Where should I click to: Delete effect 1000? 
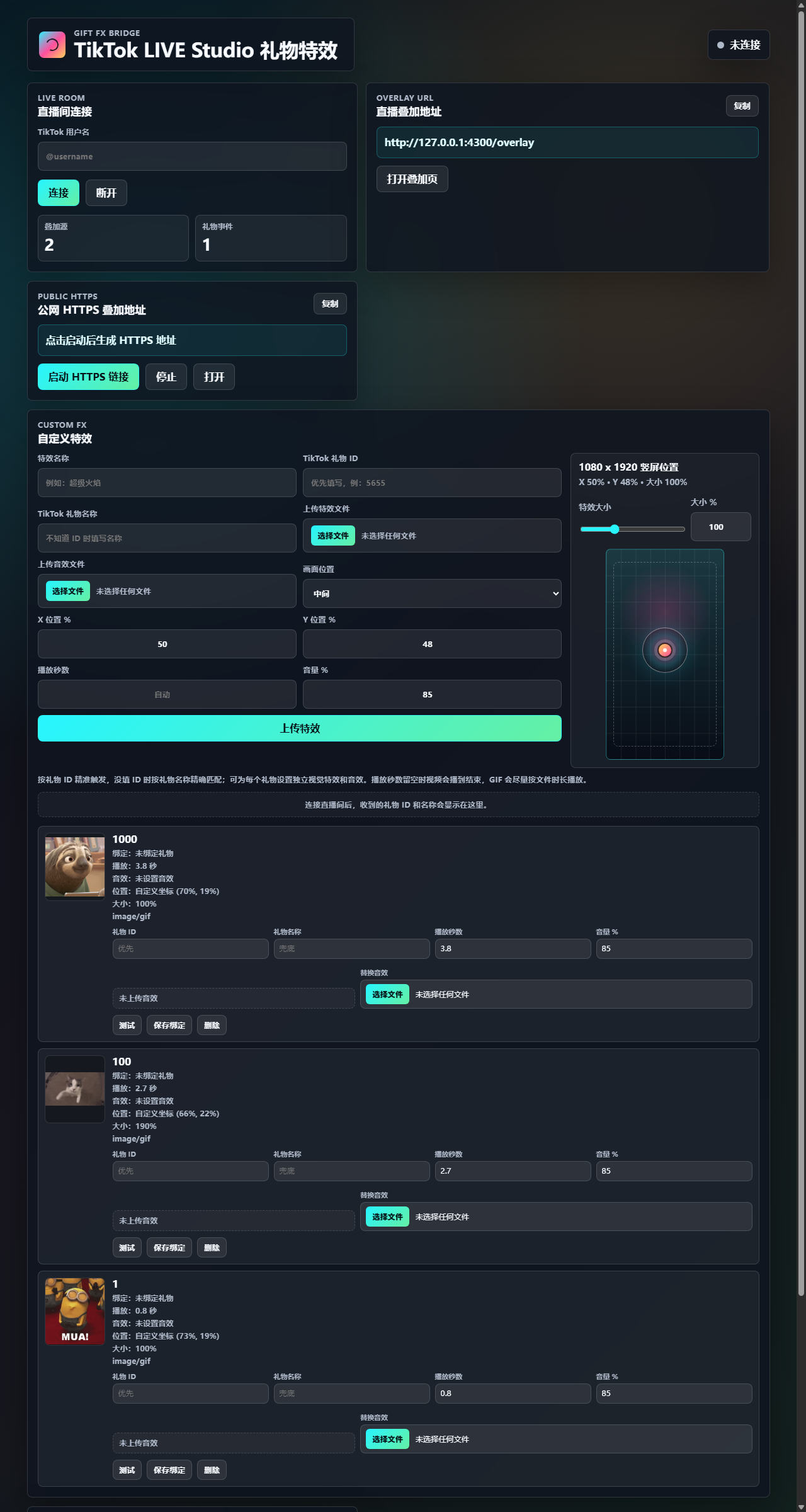point(212,1026)
